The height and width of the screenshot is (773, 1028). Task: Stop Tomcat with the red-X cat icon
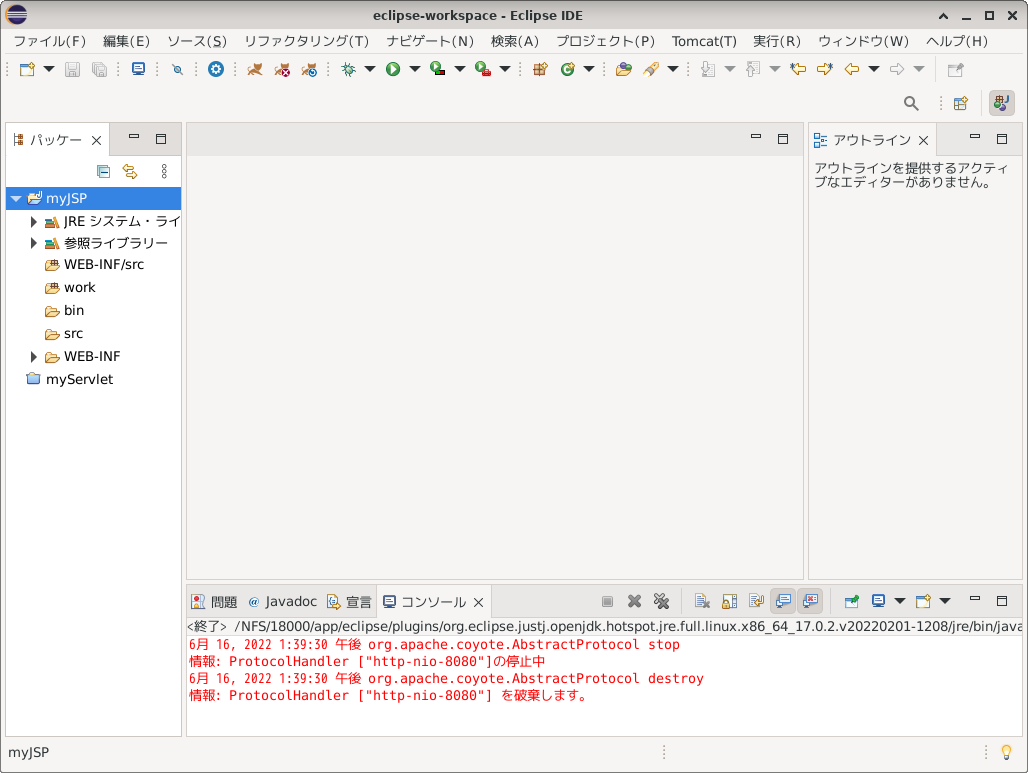point(282,69)
